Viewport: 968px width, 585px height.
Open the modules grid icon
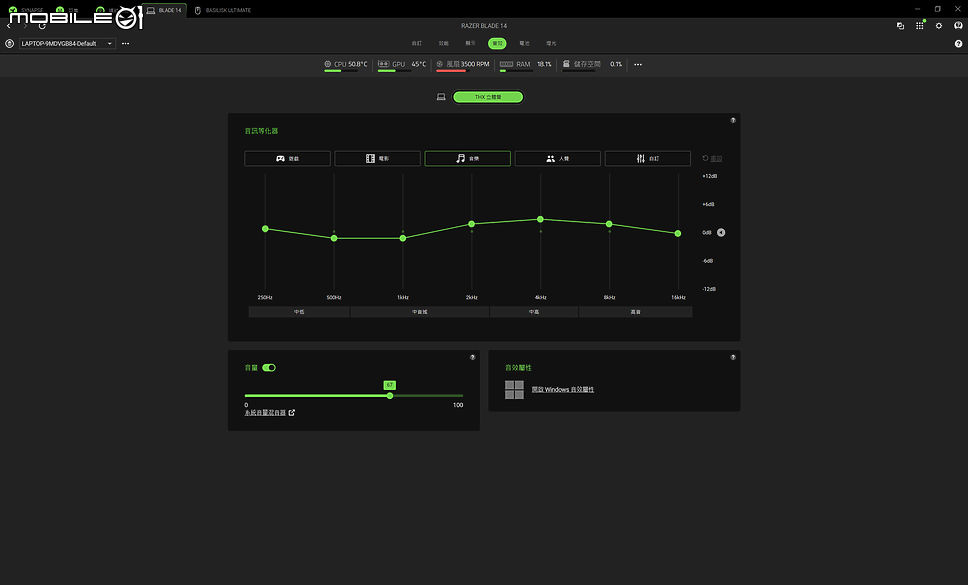tap(920, 26)
